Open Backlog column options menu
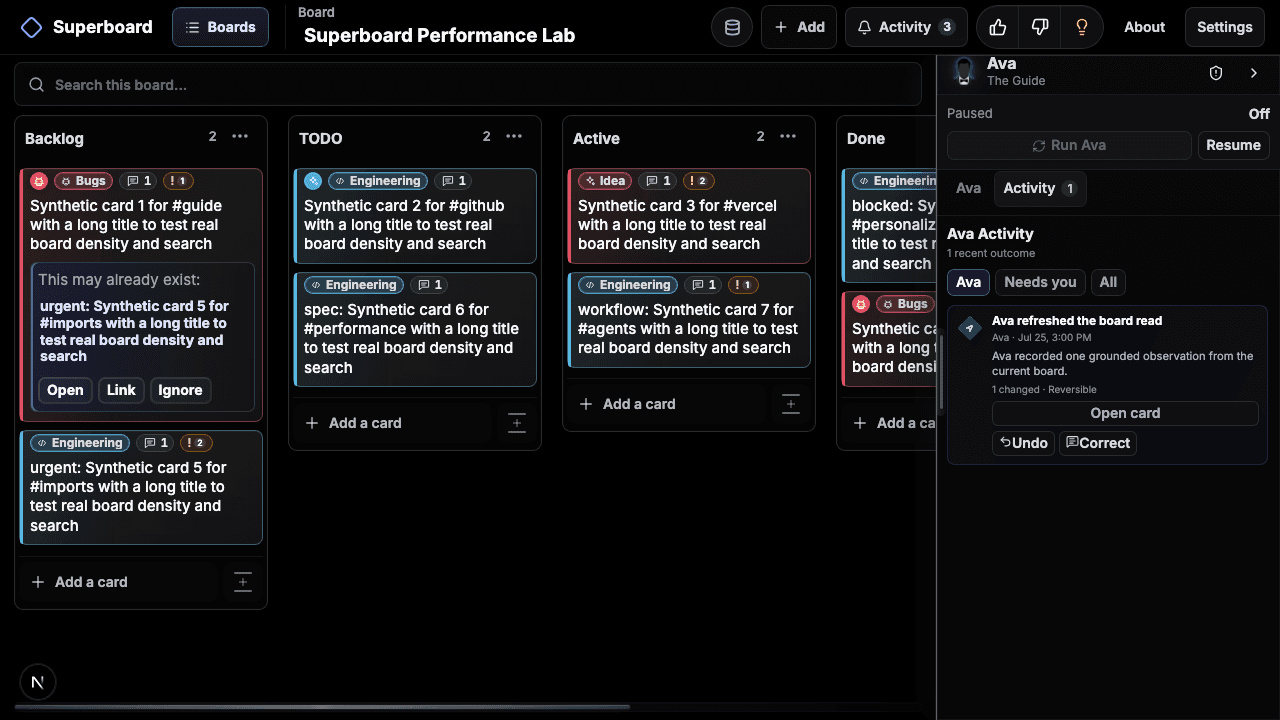This screenshot has width=1280, height=720. (x=240, y=137)
